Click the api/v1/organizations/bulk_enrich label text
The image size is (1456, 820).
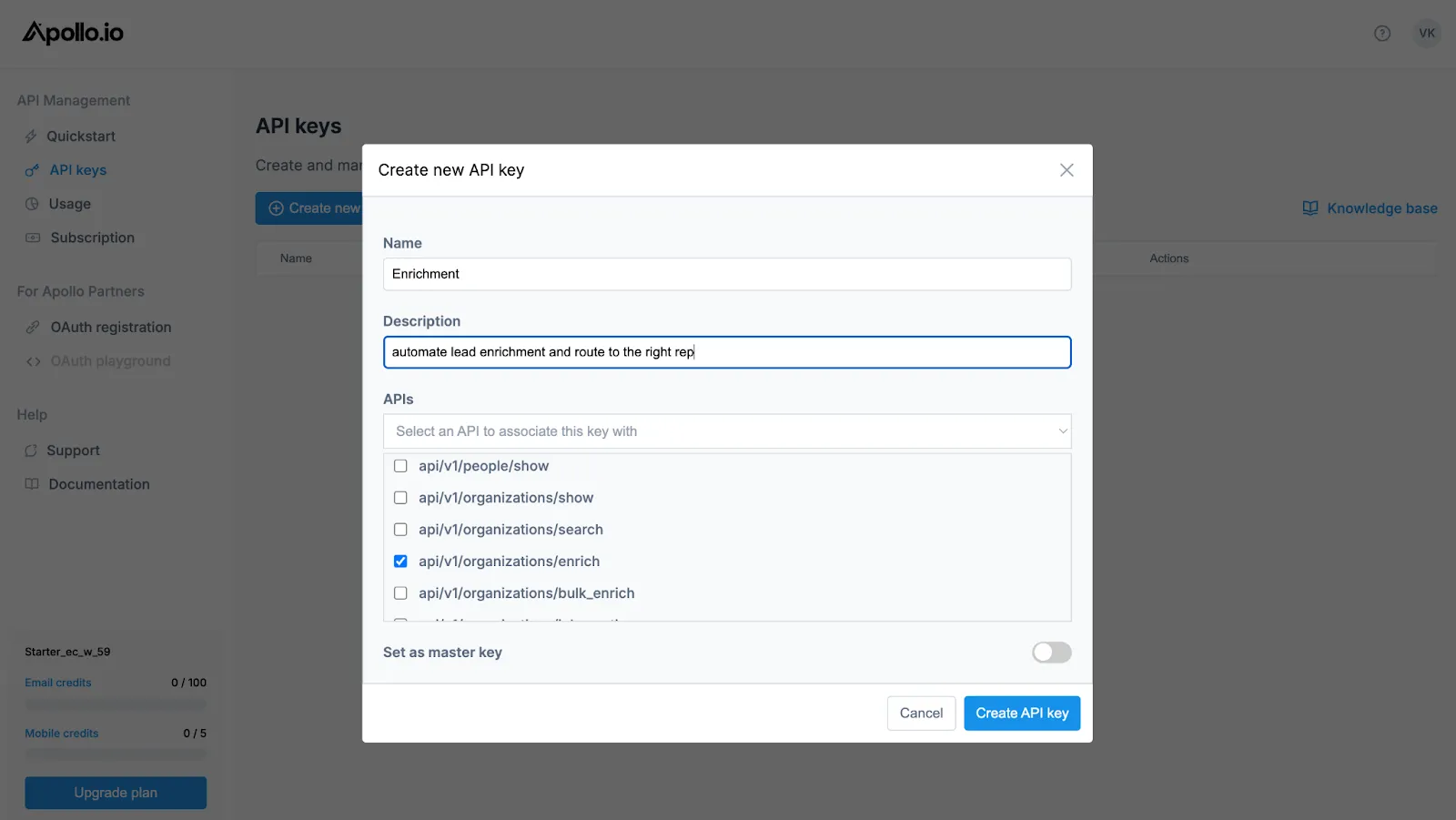526,593
